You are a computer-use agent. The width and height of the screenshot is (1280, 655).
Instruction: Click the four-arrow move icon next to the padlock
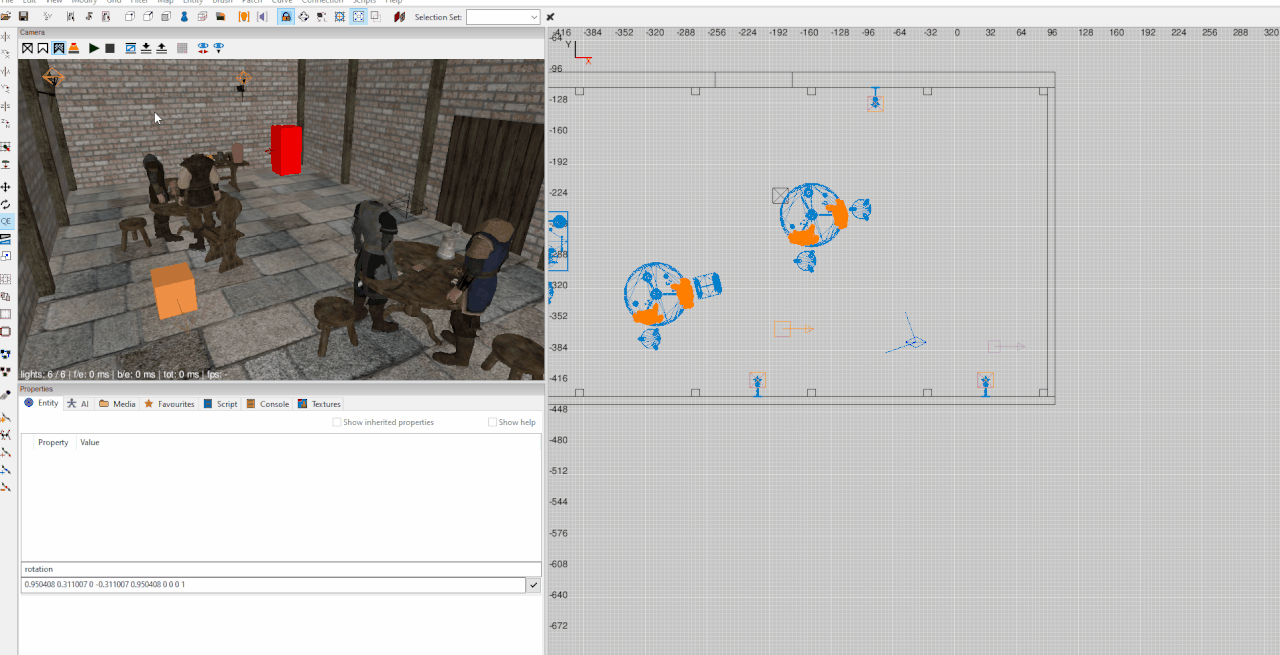(x=304, y=17)
